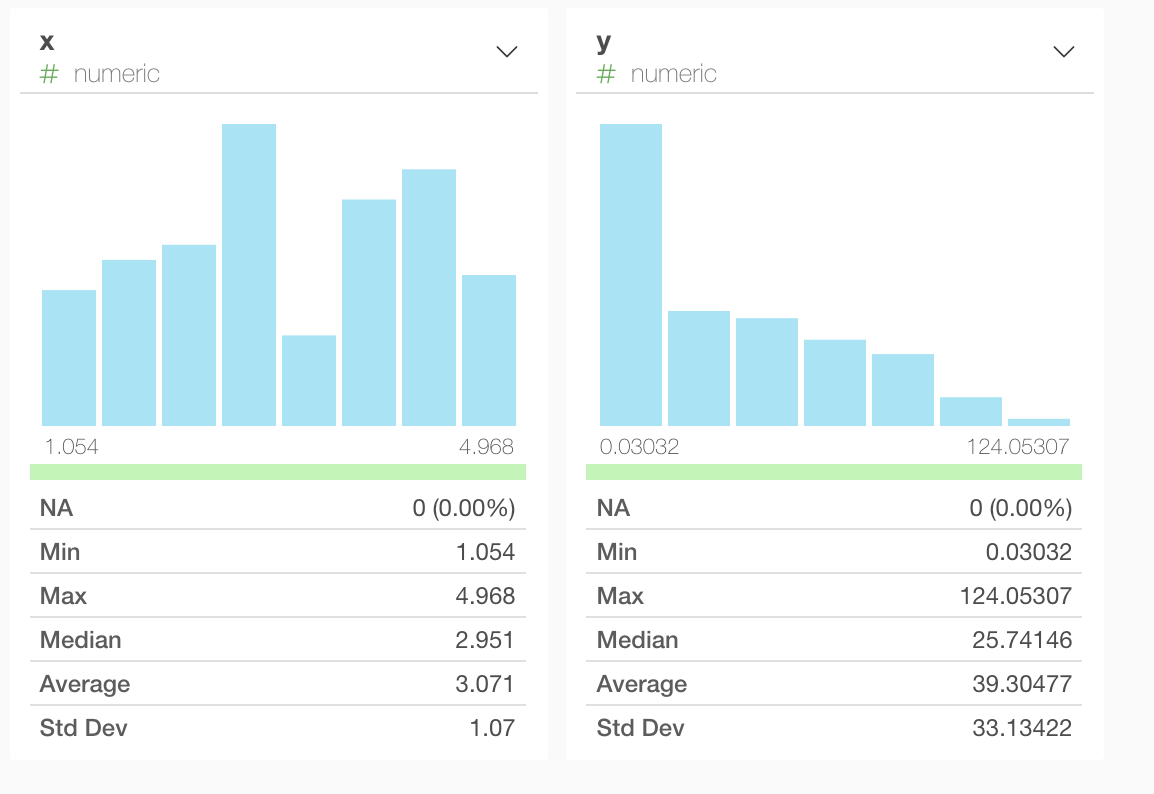
Task: Click the green valid-data bar under x histogram
Action: coord(278,472)
